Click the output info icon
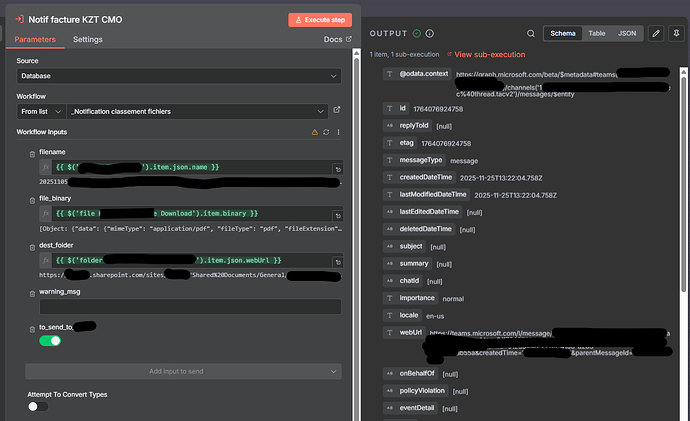The width and height of the screenshot is (690, 421). [430, 33]
